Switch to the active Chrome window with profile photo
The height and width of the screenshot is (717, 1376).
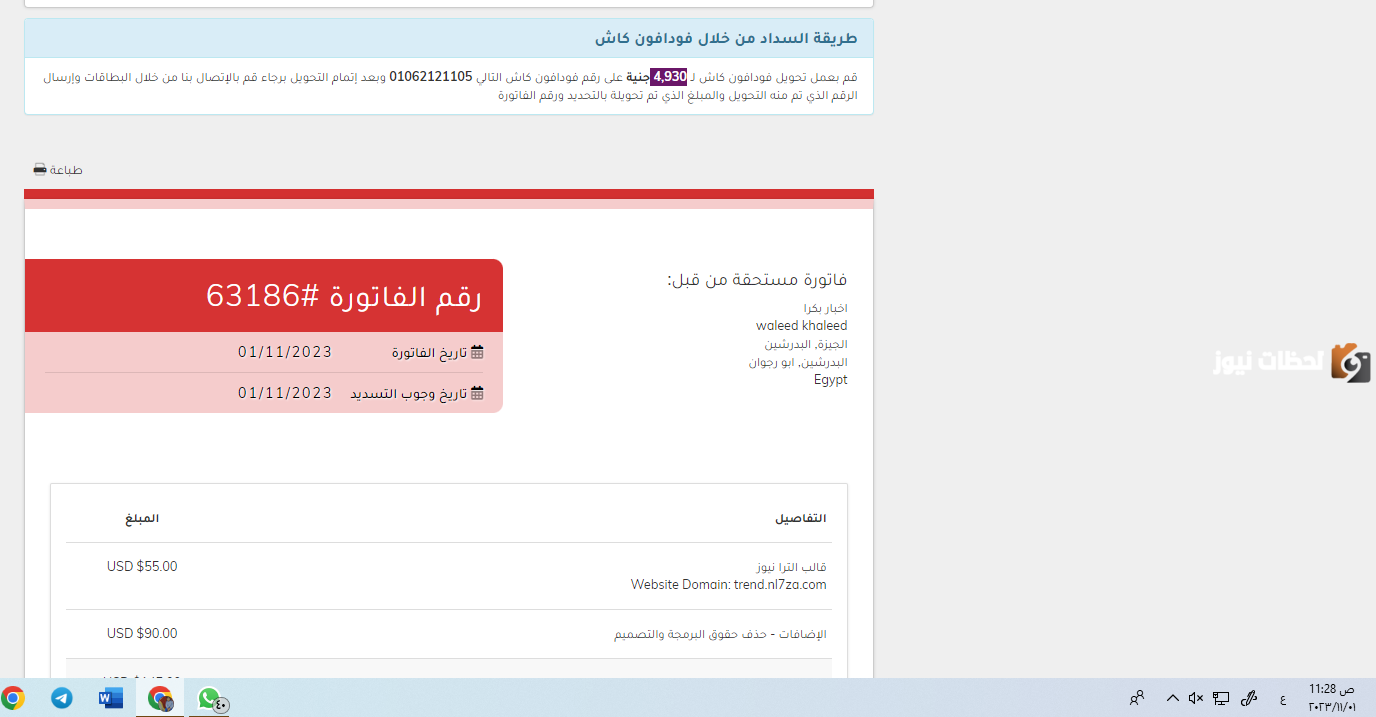160,698
